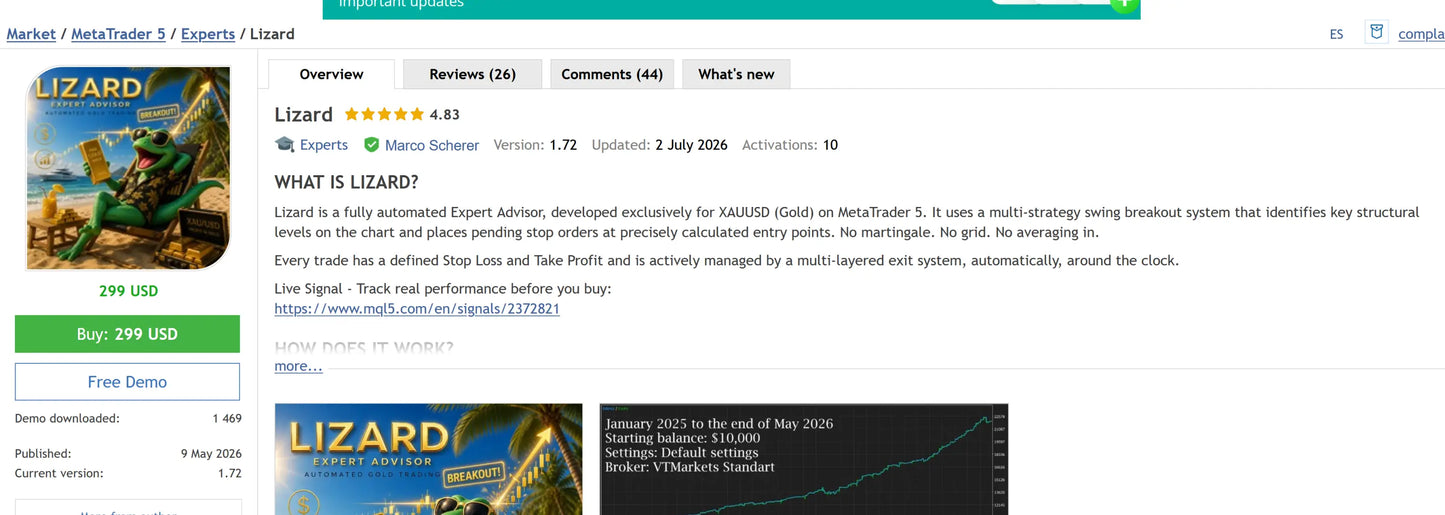This screenshot has width=1445, height=515.
Task: Click the green verified shield icon
Action: coord(371,145)
